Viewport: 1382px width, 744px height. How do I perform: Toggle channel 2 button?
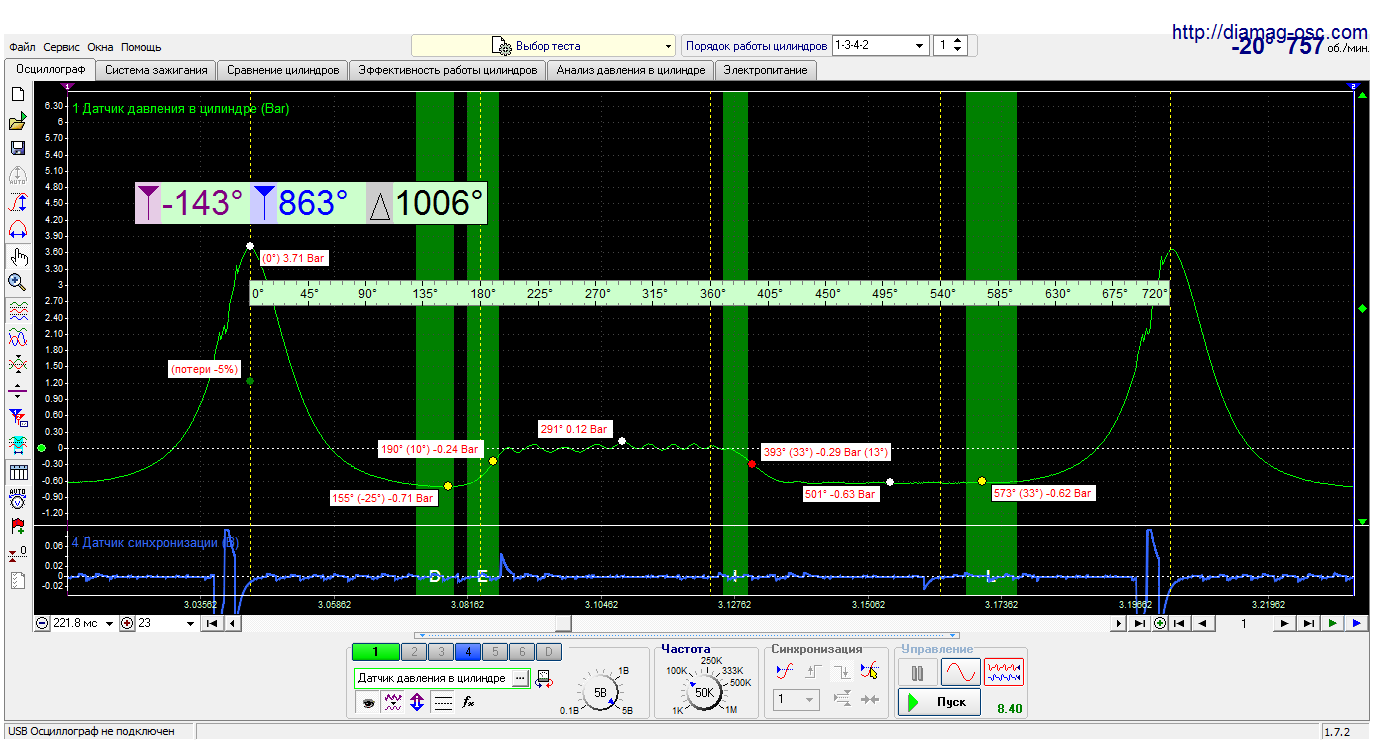click(x=413, y=652)
